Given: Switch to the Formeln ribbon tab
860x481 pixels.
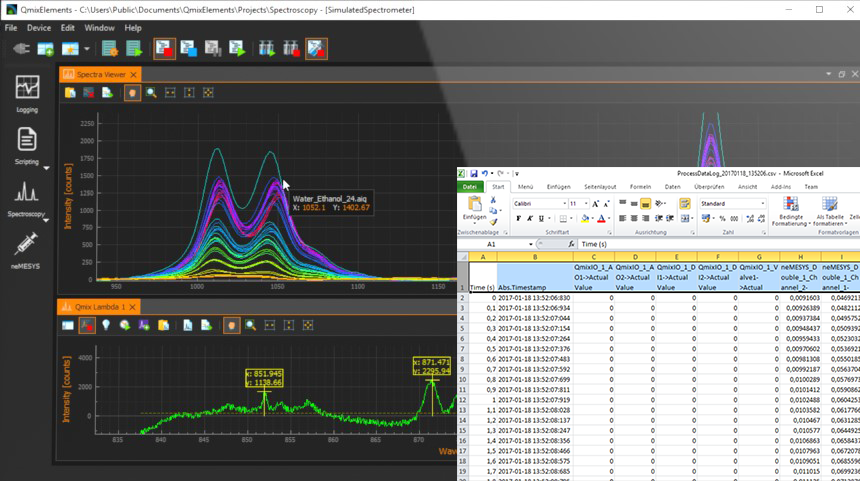Looking at the screenshot, I should pyautogui.click(x=640, y=186).
